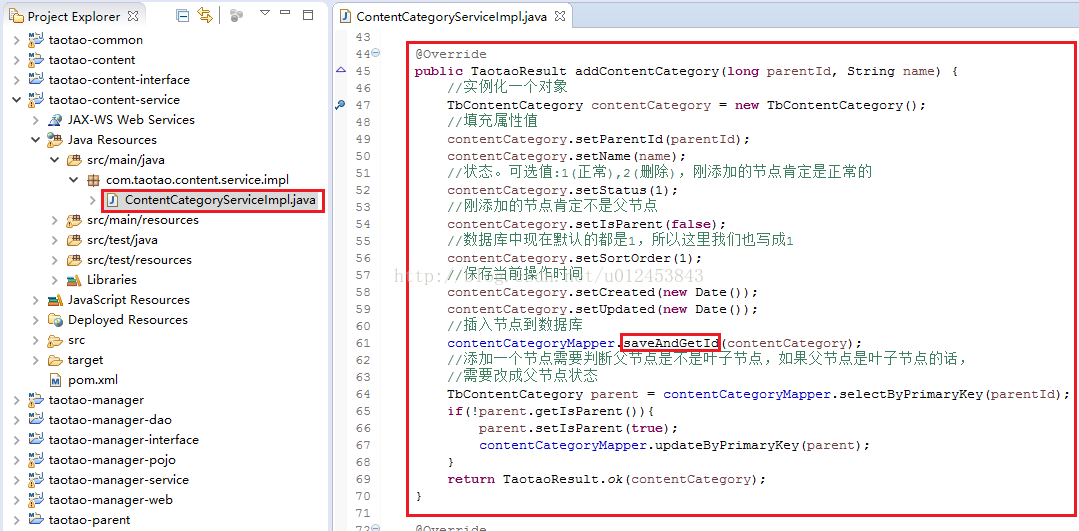Select taotao-manager-service project
Screen dimensions: 1079x531
118,479
